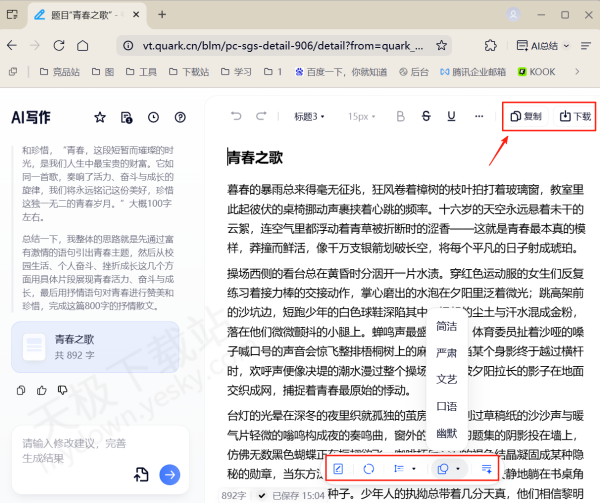Open a new browser tab

[162, 15]
